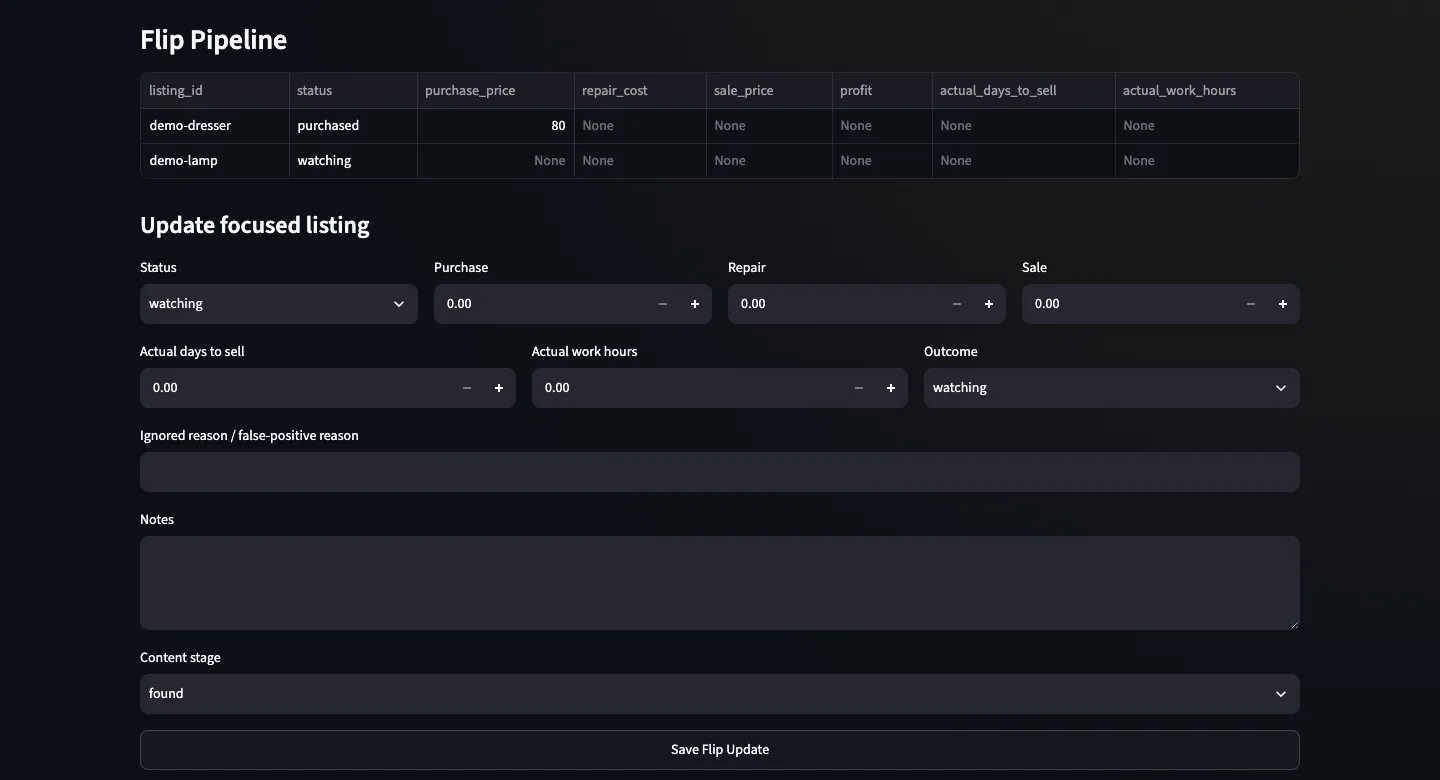Viewport: 1440px width, 780px height.
Task: Select the demo-lamp listing cell
Action: point(215,161)
